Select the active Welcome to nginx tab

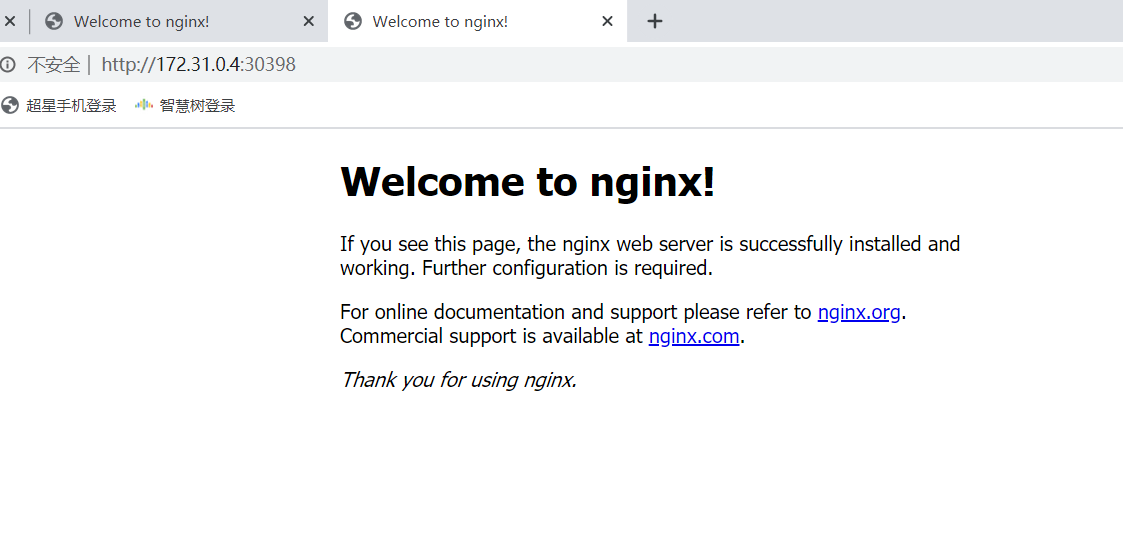pos(478,21)
